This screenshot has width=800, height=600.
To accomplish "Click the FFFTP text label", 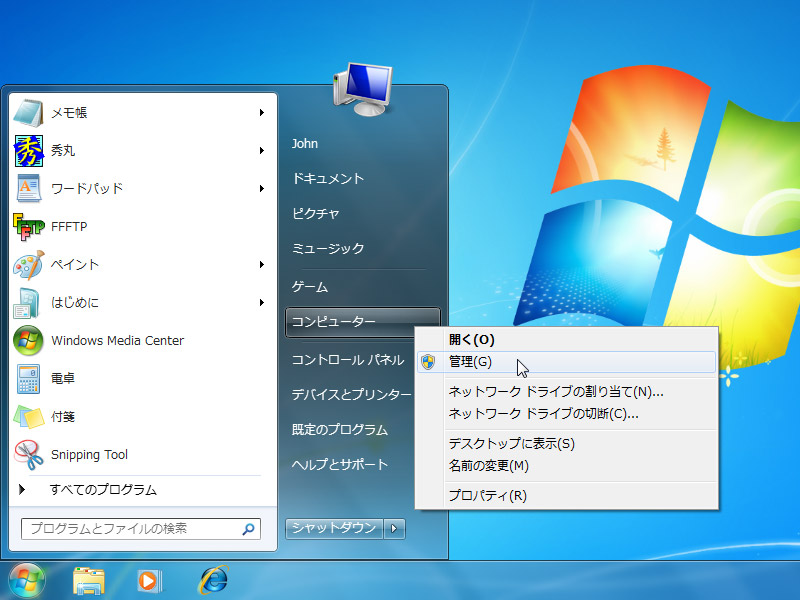I will click(x=69, y=227).
